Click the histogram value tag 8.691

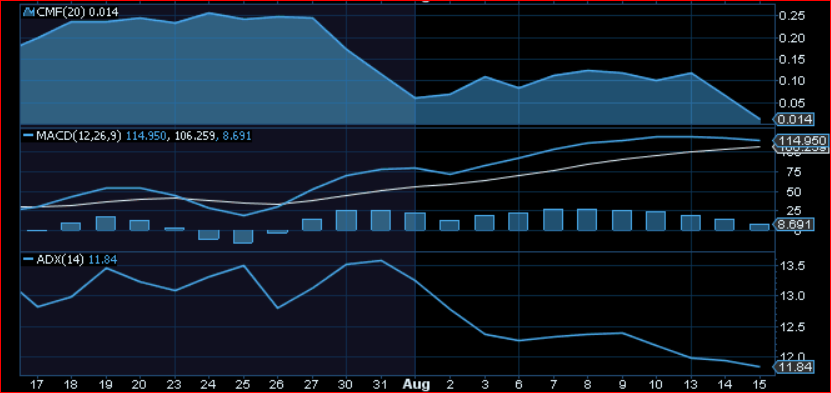[795, 225]
